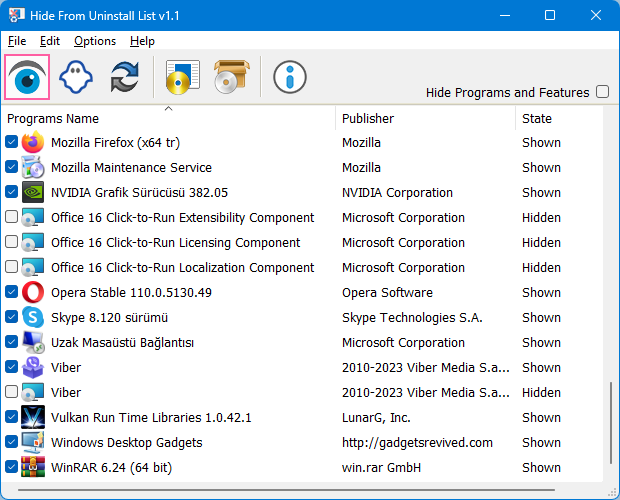Click the refresh arrows toolbar icon

[x=125, y=77]
